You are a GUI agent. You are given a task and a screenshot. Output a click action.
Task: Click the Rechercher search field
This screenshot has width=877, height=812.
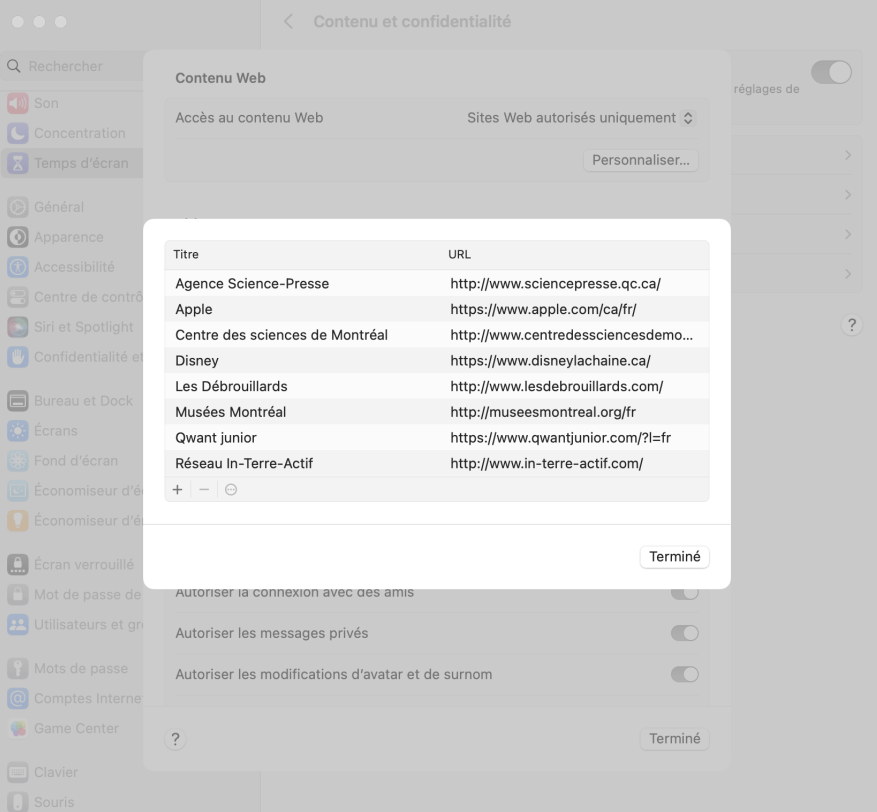click(x=73, y=67)
